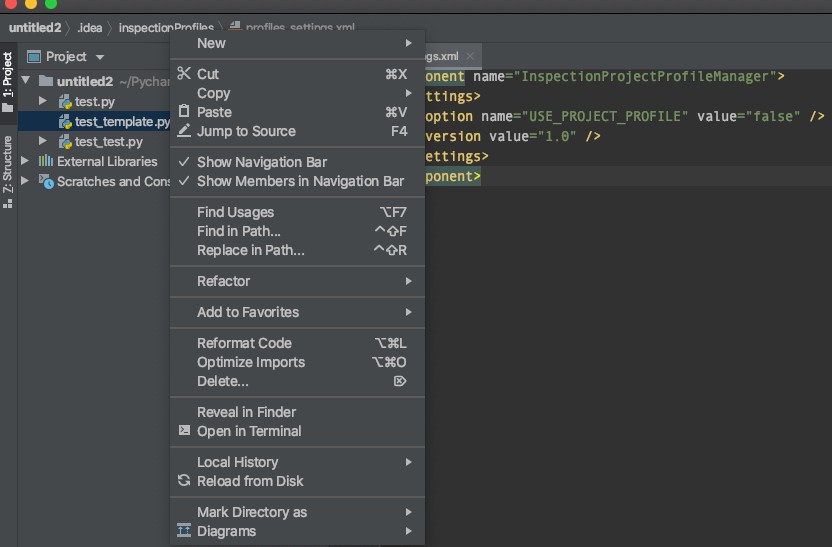Expand the test_test.py tree node
The width and height of the screenshot is (832, 547).
43,141
